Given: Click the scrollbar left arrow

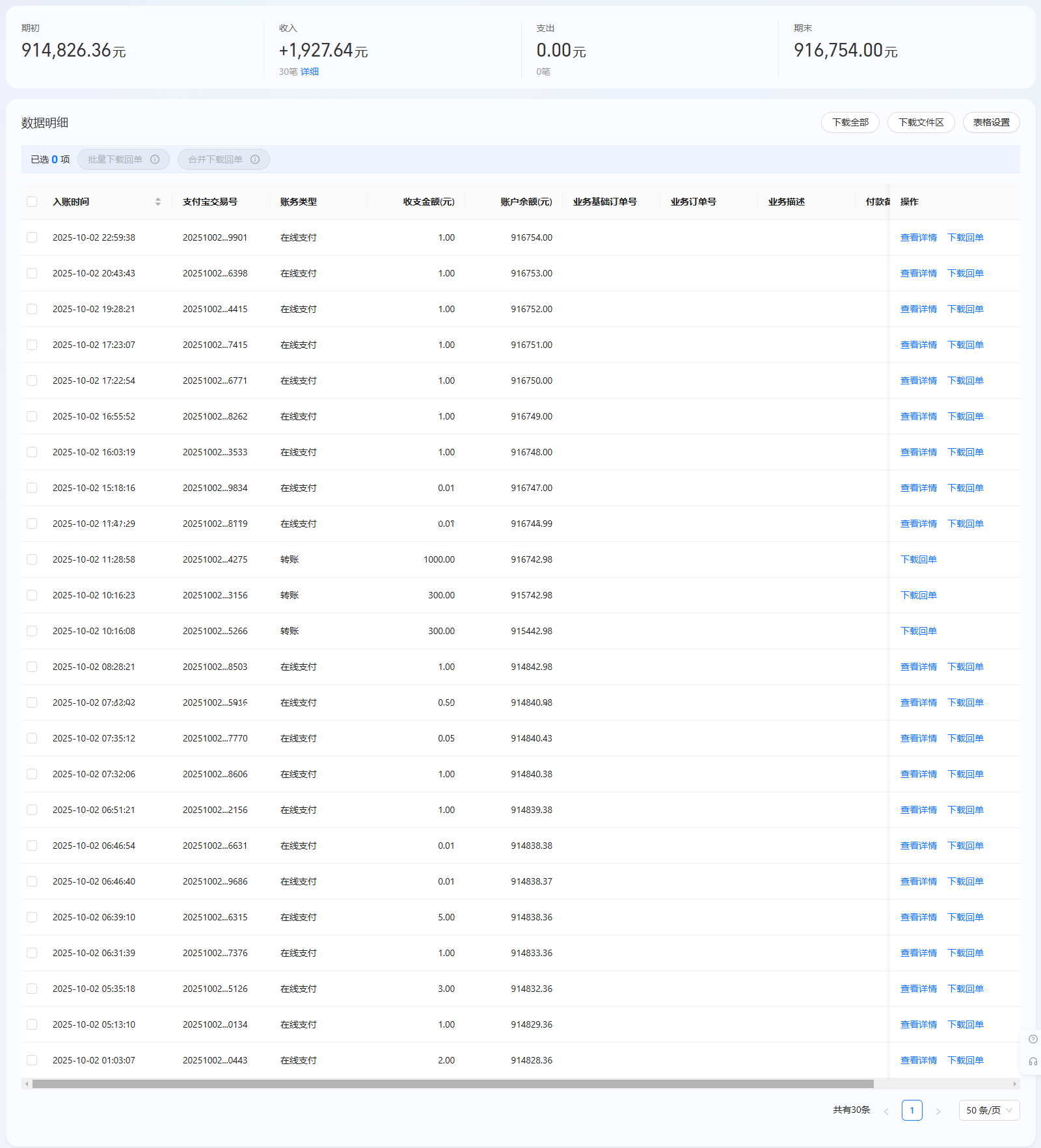Looking at the screenshot, I should click(27, 1084).
